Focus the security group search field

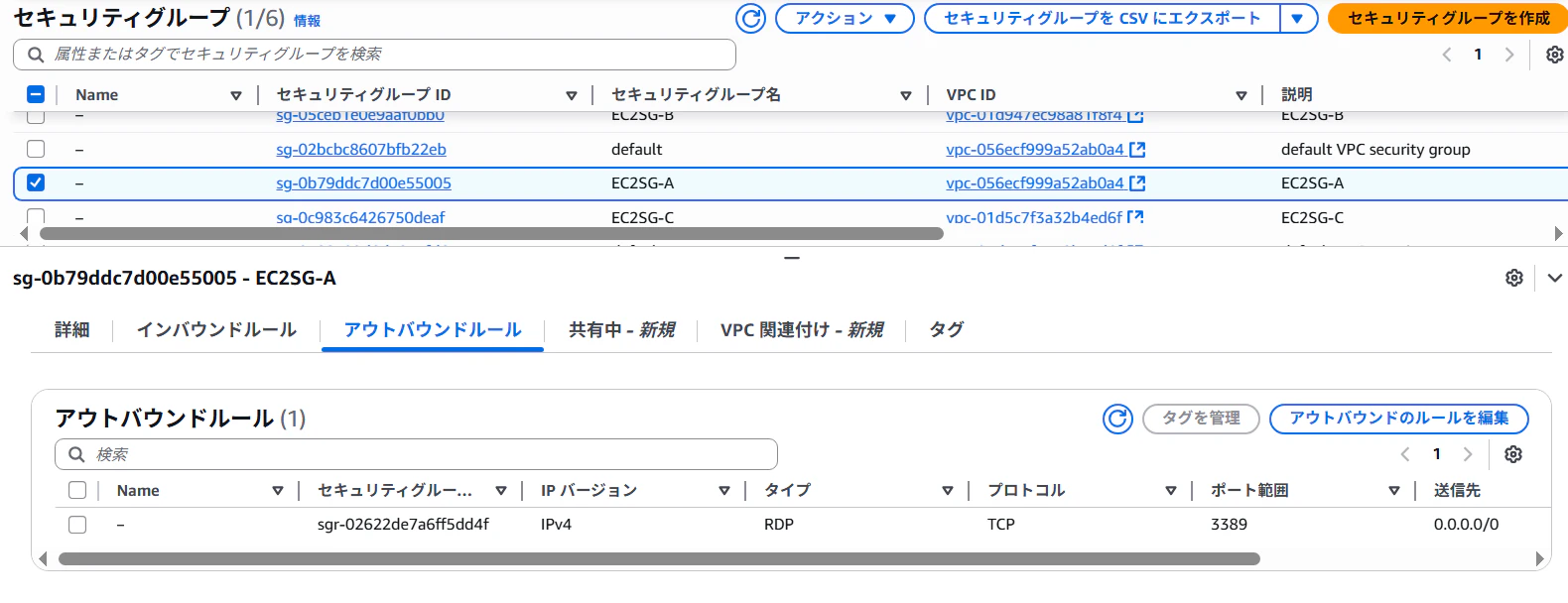pos(374,55)
